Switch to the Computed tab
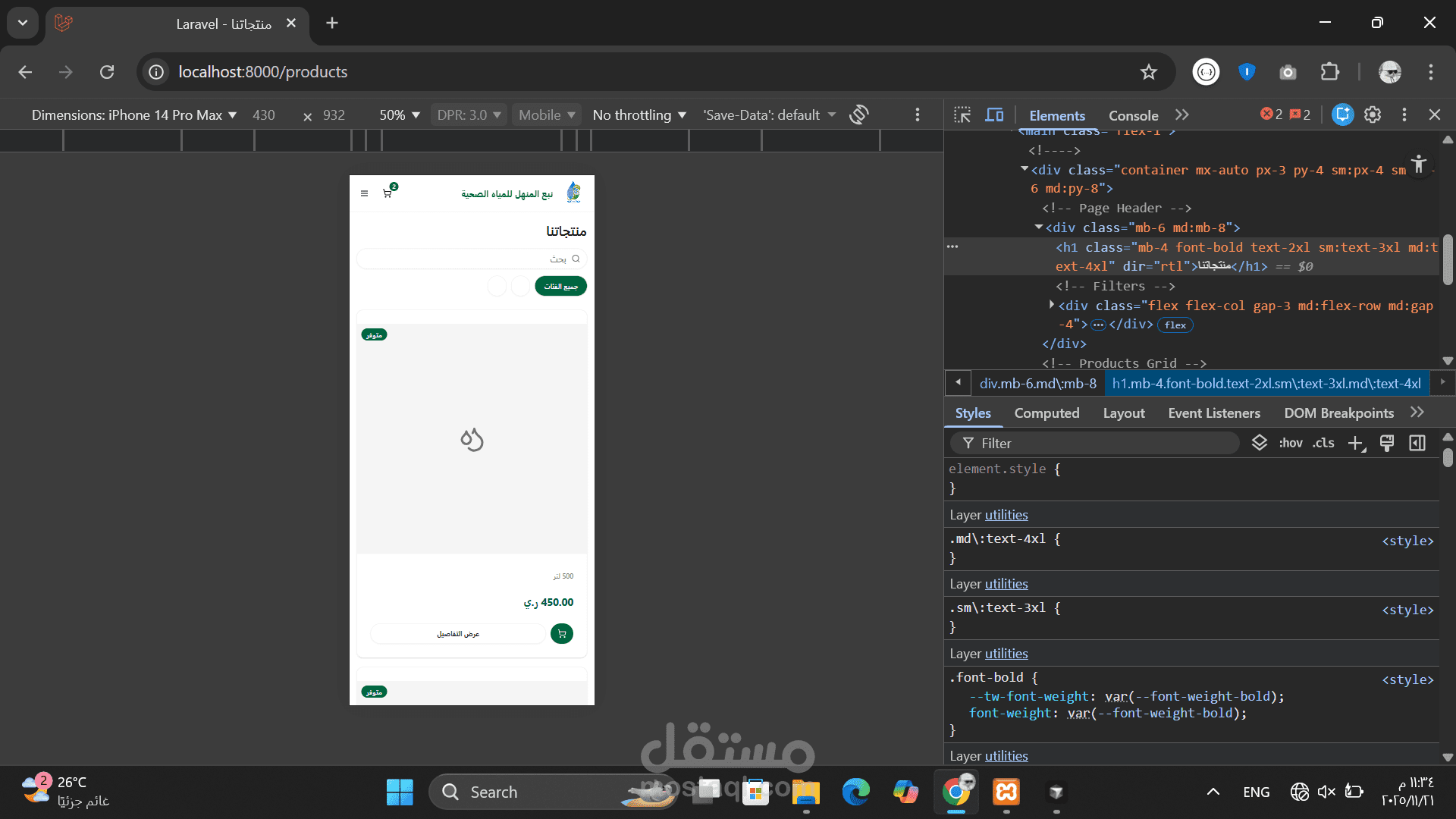1456x819 pixels. [1046, 413]
